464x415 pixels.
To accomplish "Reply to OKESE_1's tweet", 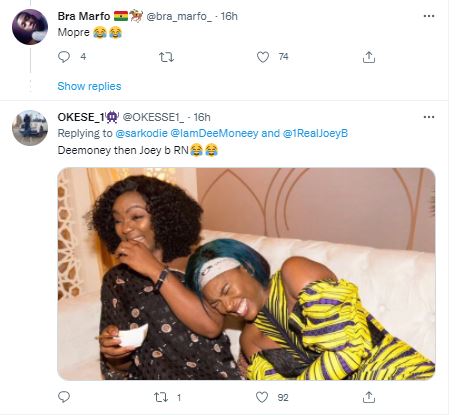I will pyautogui.click(x=64, y=397).
